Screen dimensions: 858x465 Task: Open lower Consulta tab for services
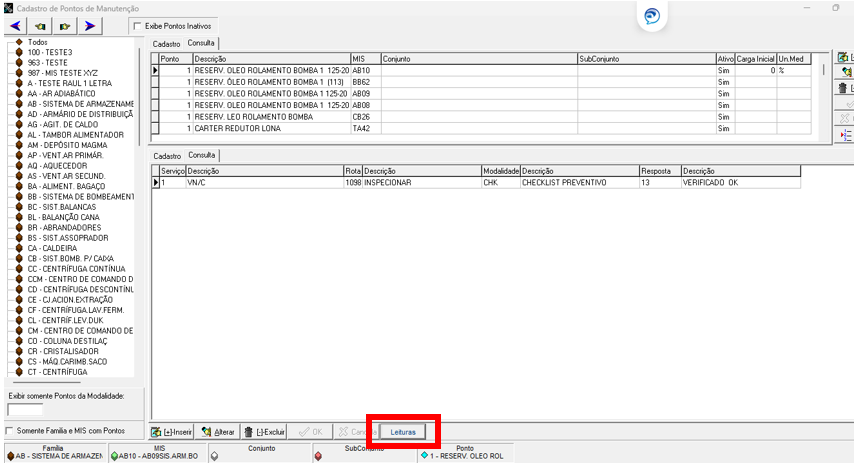point(201,155)
